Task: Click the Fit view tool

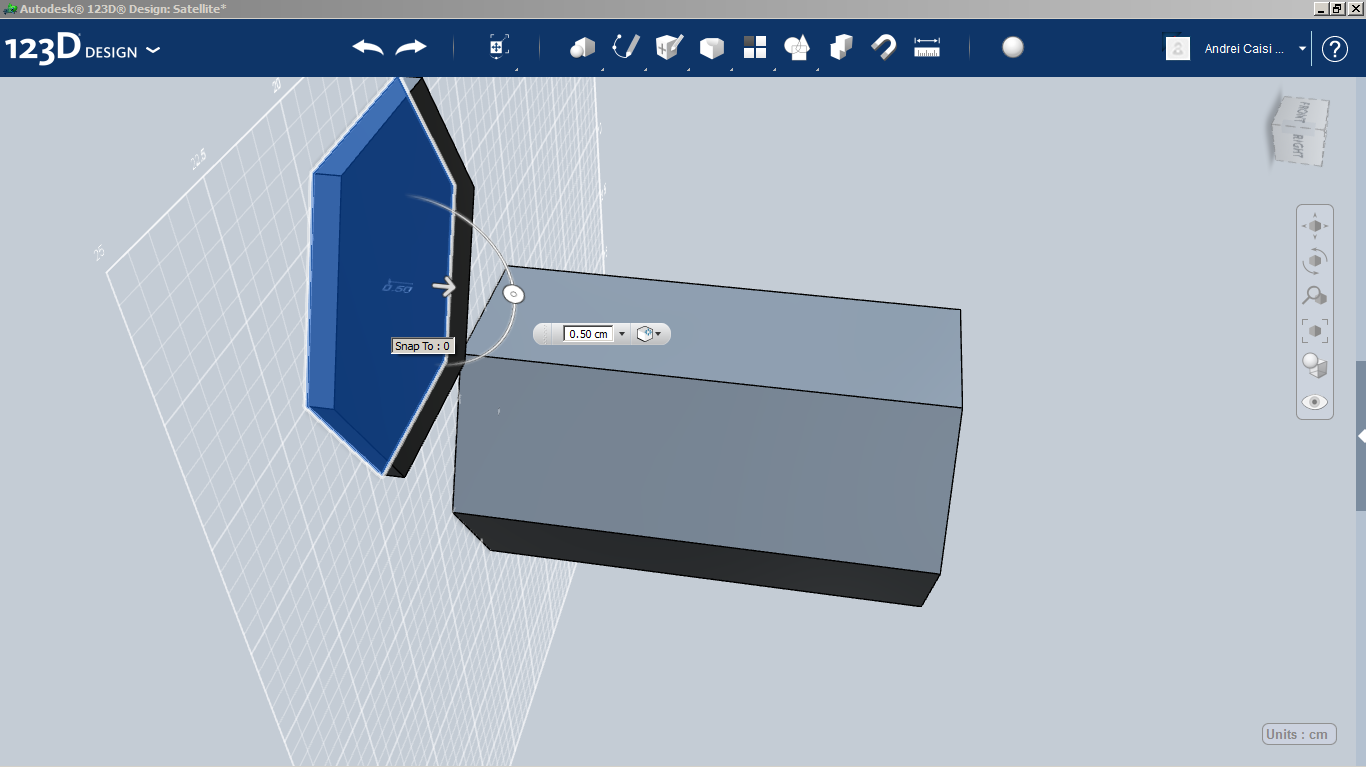Action: click(x=1315, y=331)
